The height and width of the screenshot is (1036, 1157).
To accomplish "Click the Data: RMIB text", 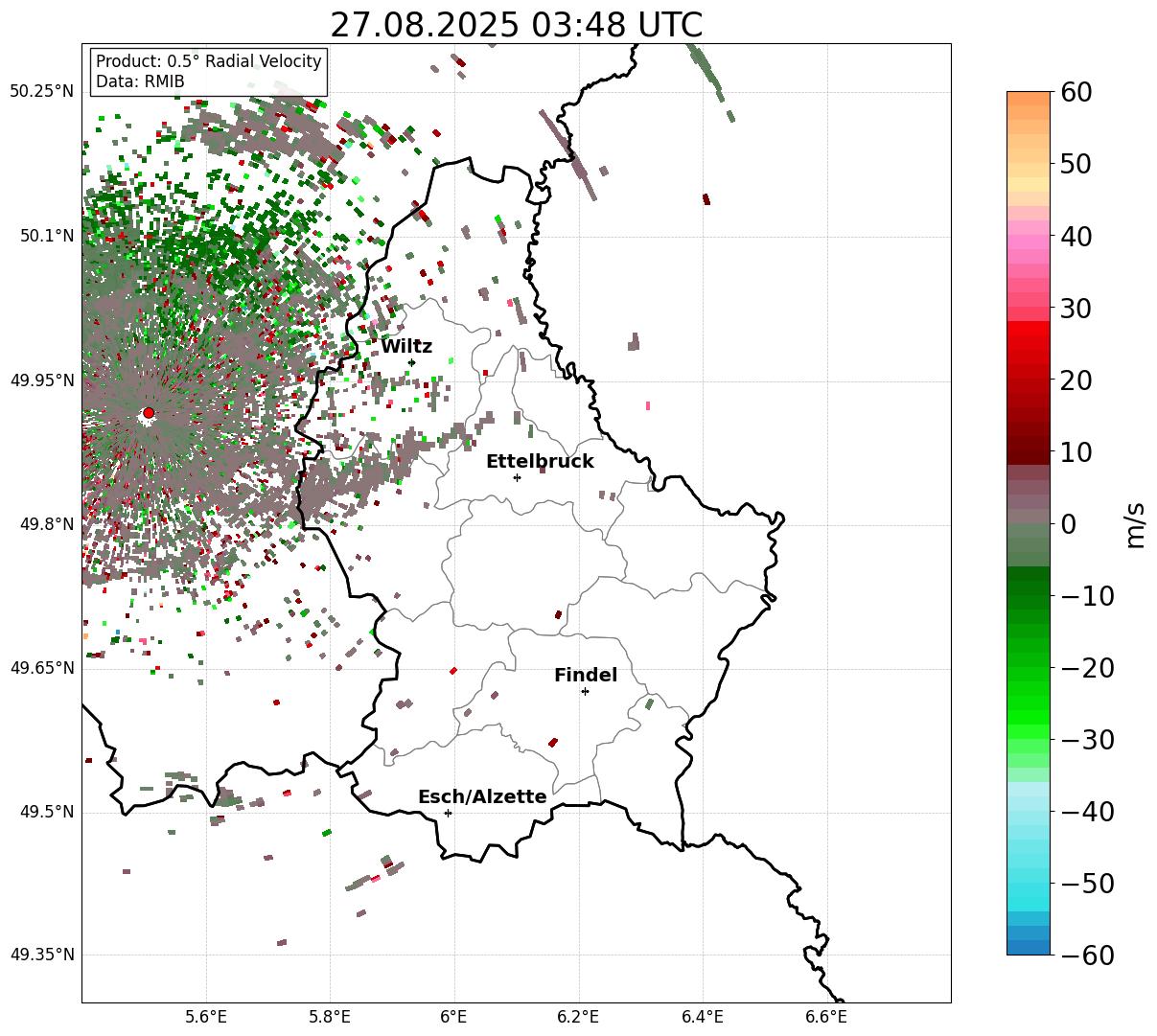I will click(140, 81).
